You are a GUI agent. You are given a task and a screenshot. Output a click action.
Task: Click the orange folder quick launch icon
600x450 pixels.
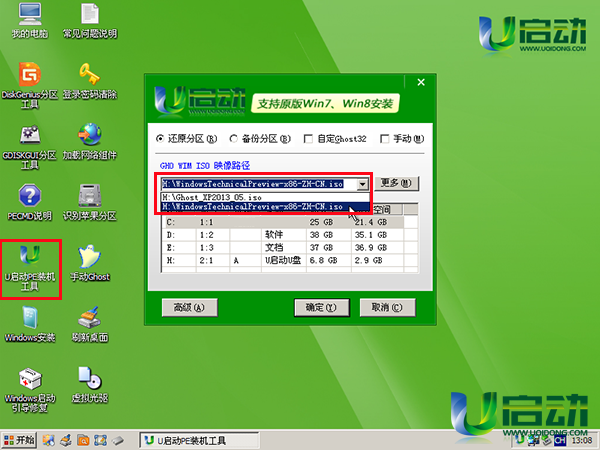tap(83, 440)
